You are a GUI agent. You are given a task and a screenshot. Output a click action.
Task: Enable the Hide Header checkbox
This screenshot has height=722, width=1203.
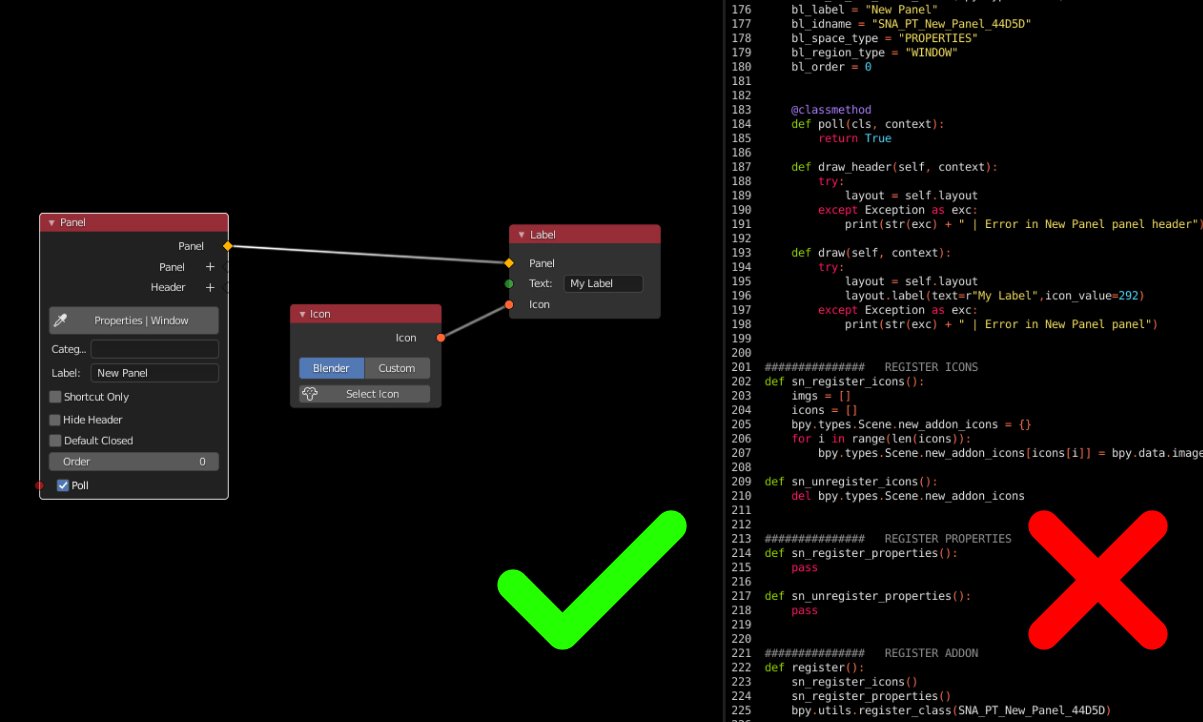55,419
